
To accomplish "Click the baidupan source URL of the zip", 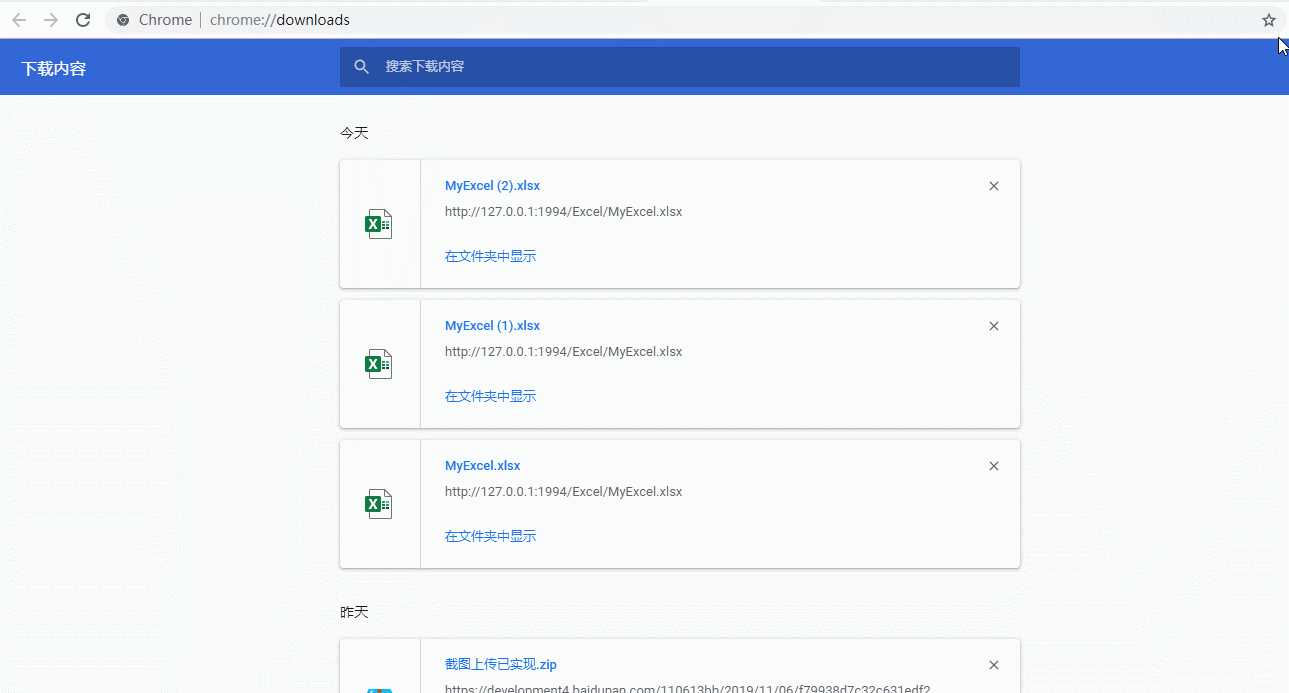I will tap(687, 689).
